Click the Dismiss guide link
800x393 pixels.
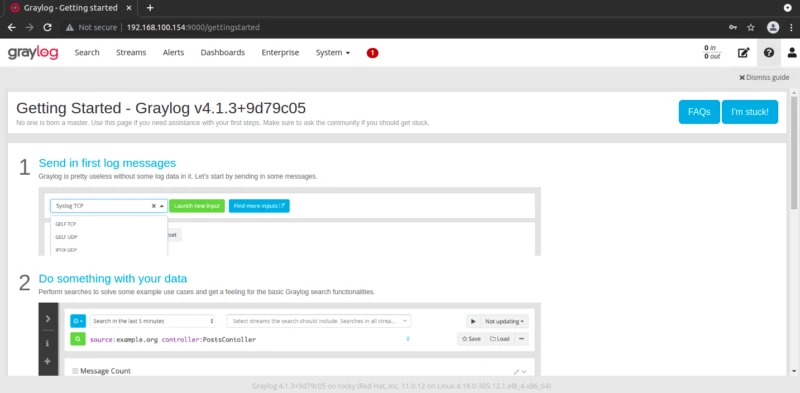[764, 78]
